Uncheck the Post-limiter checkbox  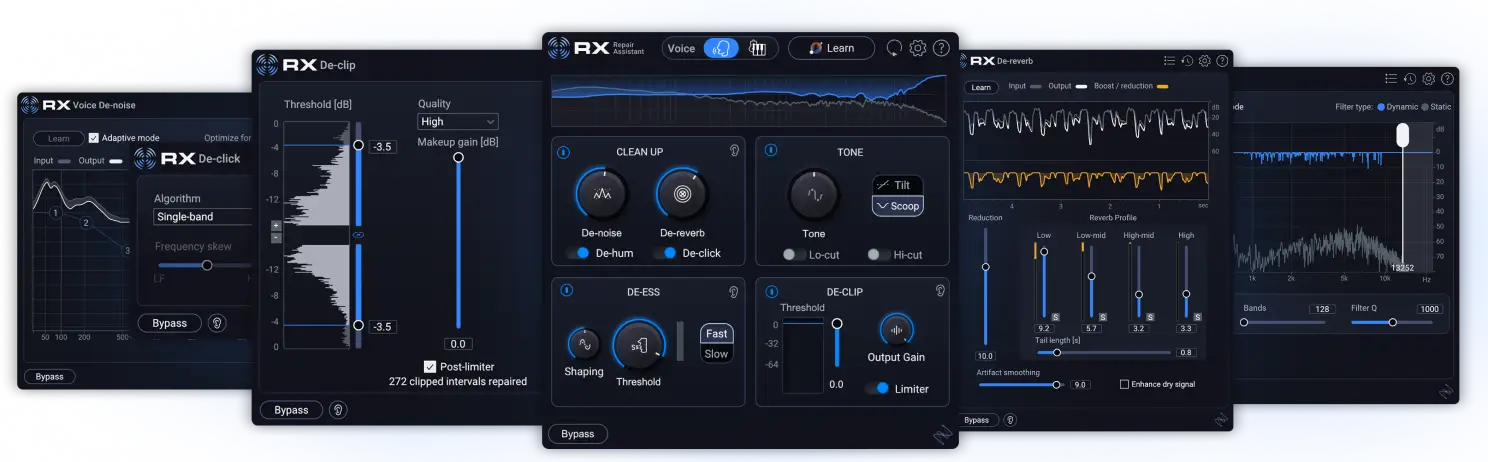[x=430, y=367]
